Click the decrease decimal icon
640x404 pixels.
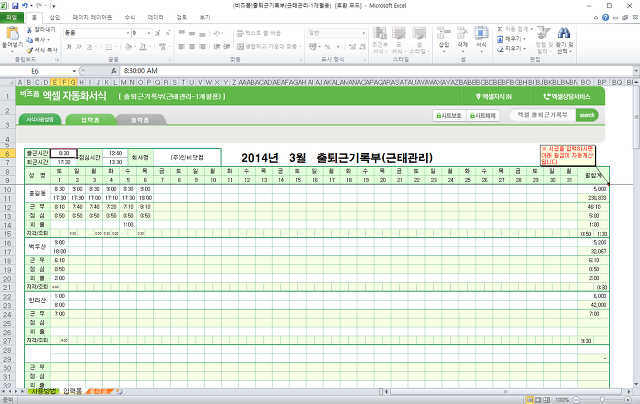pyautogui.click(x=362, y=47)
